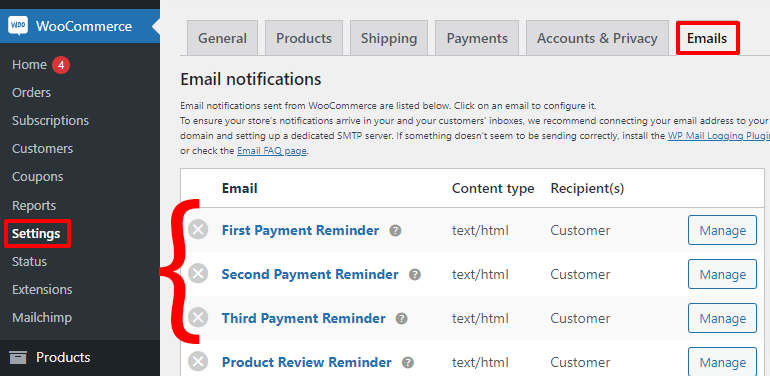Click the red Home notification badge
770x376 pixels.
pyautogui.click(x=61, y=65)
